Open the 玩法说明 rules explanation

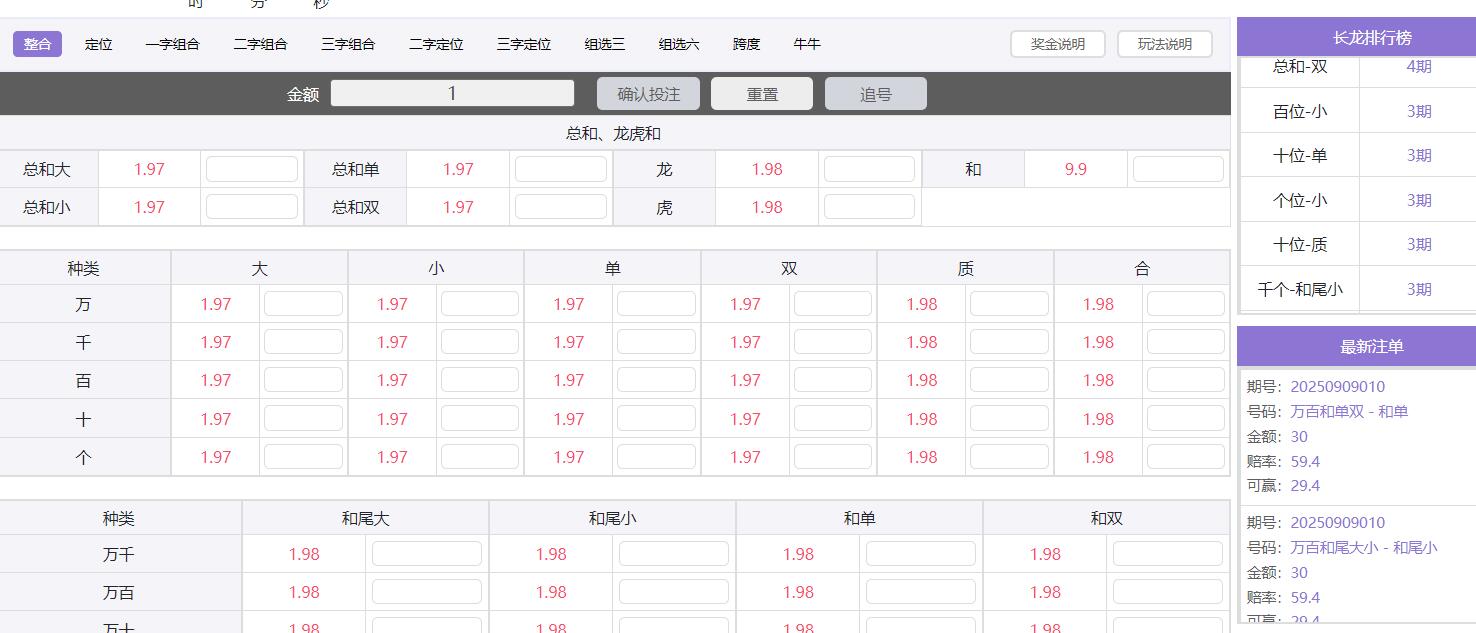tap(1164, 44)
